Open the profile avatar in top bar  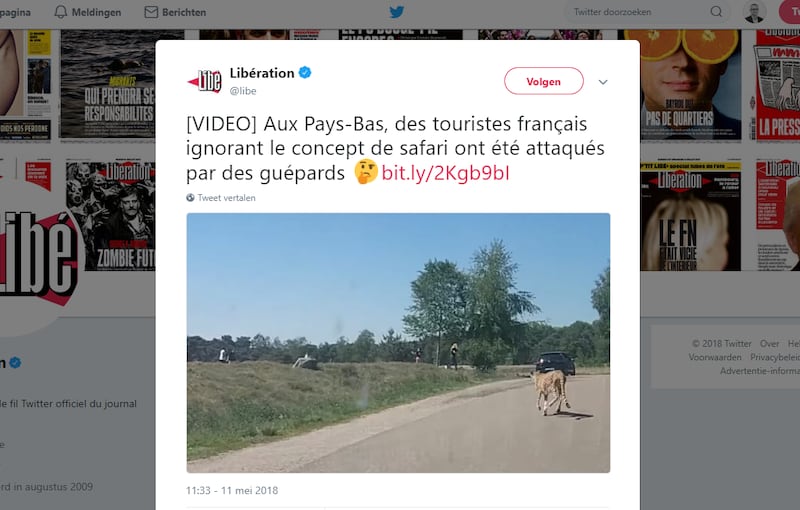(754, 12)
